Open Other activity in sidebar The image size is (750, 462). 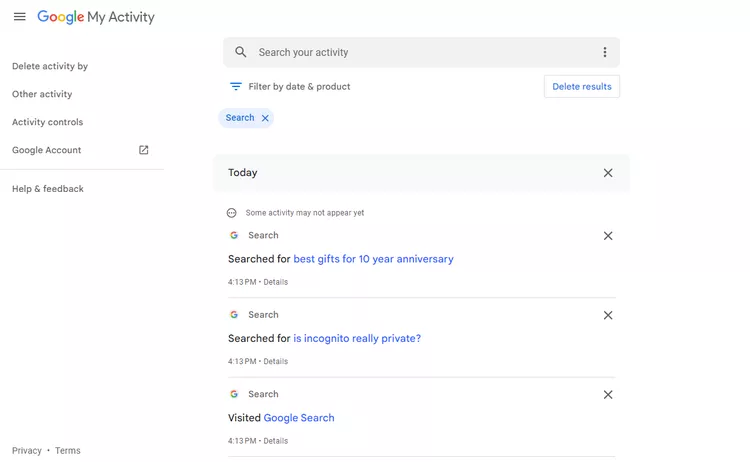[x=42, y=94]
